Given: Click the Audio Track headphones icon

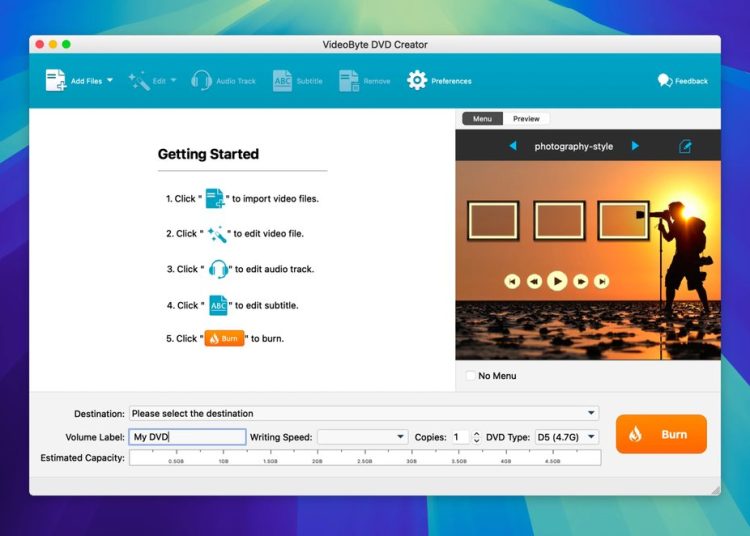Looking at the screenshot, I should tap(201, 81).
